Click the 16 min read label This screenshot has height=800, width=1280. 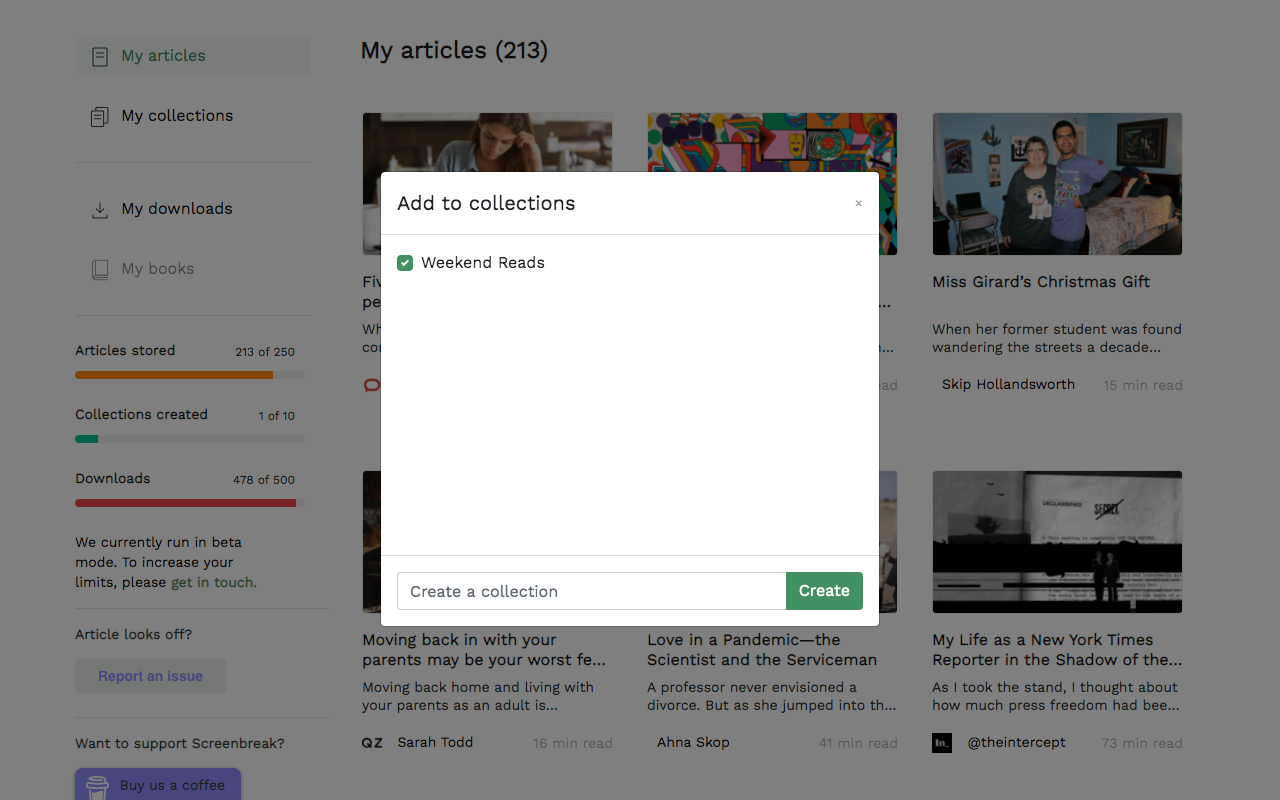pos(573,743)
